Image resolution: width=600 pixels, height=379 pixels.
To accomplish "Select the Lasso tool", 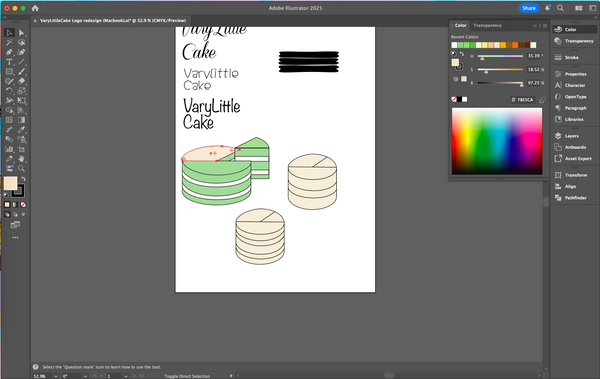I will coord(21,42).
